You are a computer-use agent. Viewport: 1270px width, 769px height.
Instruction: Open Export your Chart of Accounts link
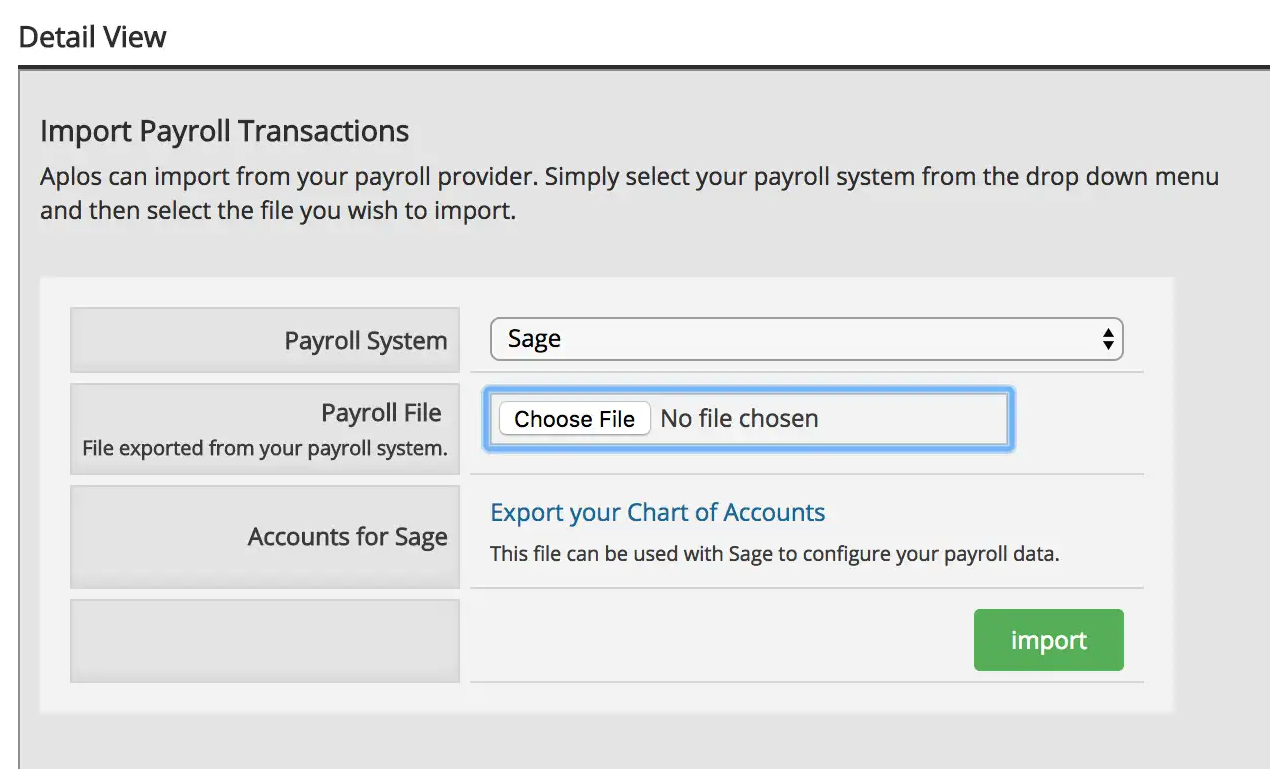point(658,513)
